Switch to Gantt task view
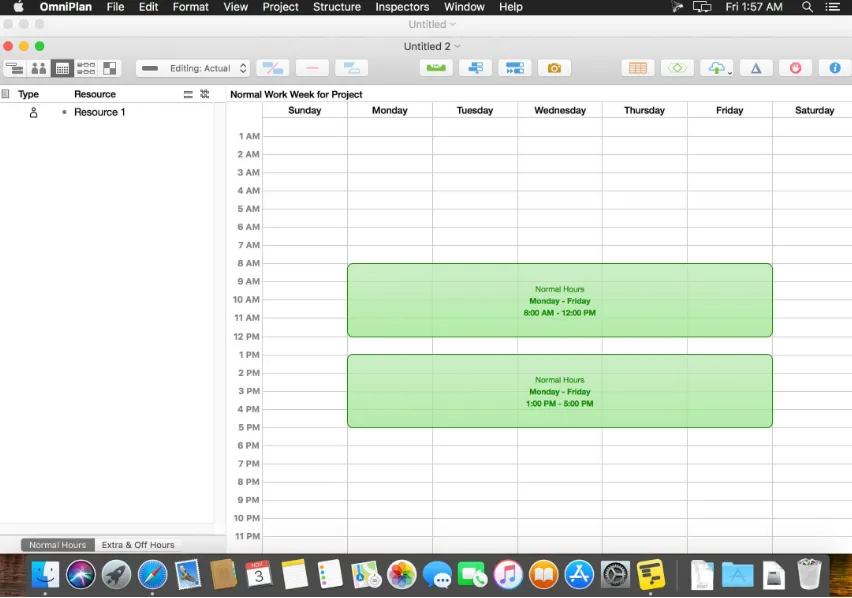 coord(15,68)
